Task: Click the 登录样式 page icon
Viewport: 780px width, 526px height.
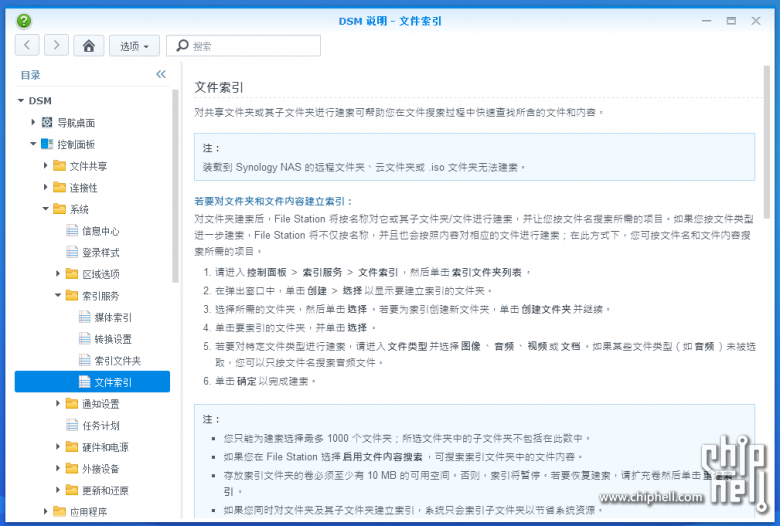Action: tap(72, 252)
